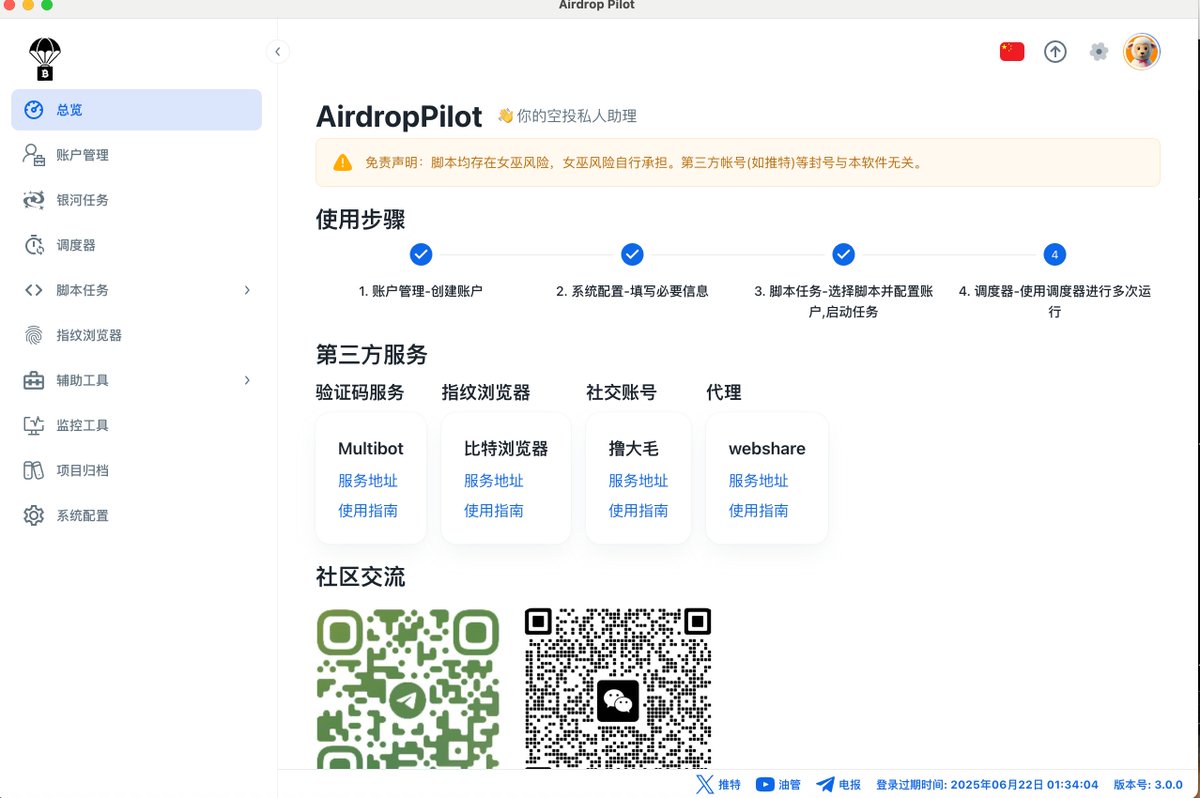Image resolution: width=1200 pixels, height=798 pixels.
Task: Open Multibot 使用指南 link
Action: pyautogui.click(x=368, y=511)
